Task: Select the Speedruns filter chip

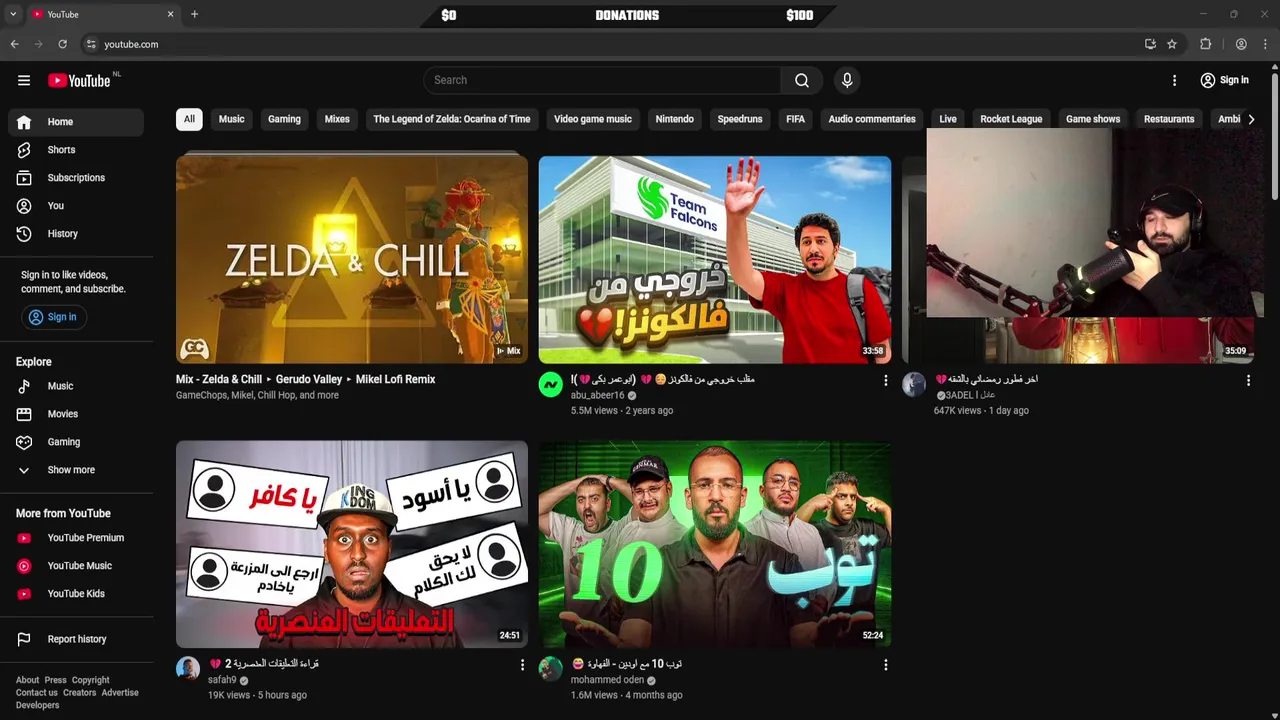Action: 740,119
